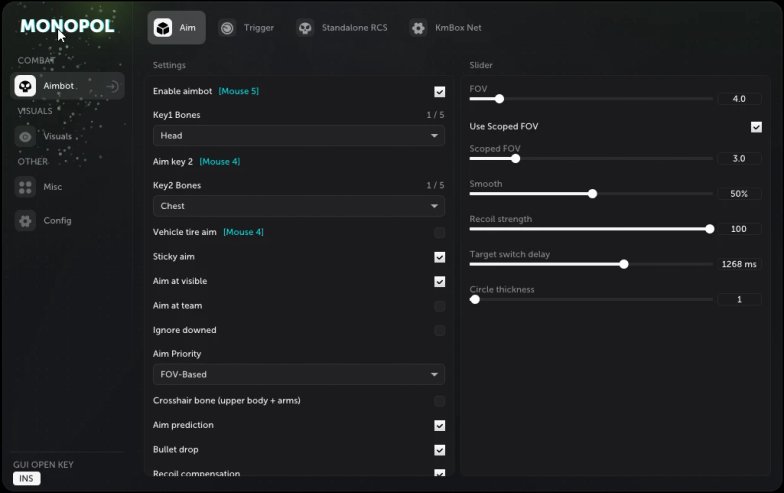
Task: Click the MONOPOL logo
Action: pyautogui.click(x=68, y=26)
